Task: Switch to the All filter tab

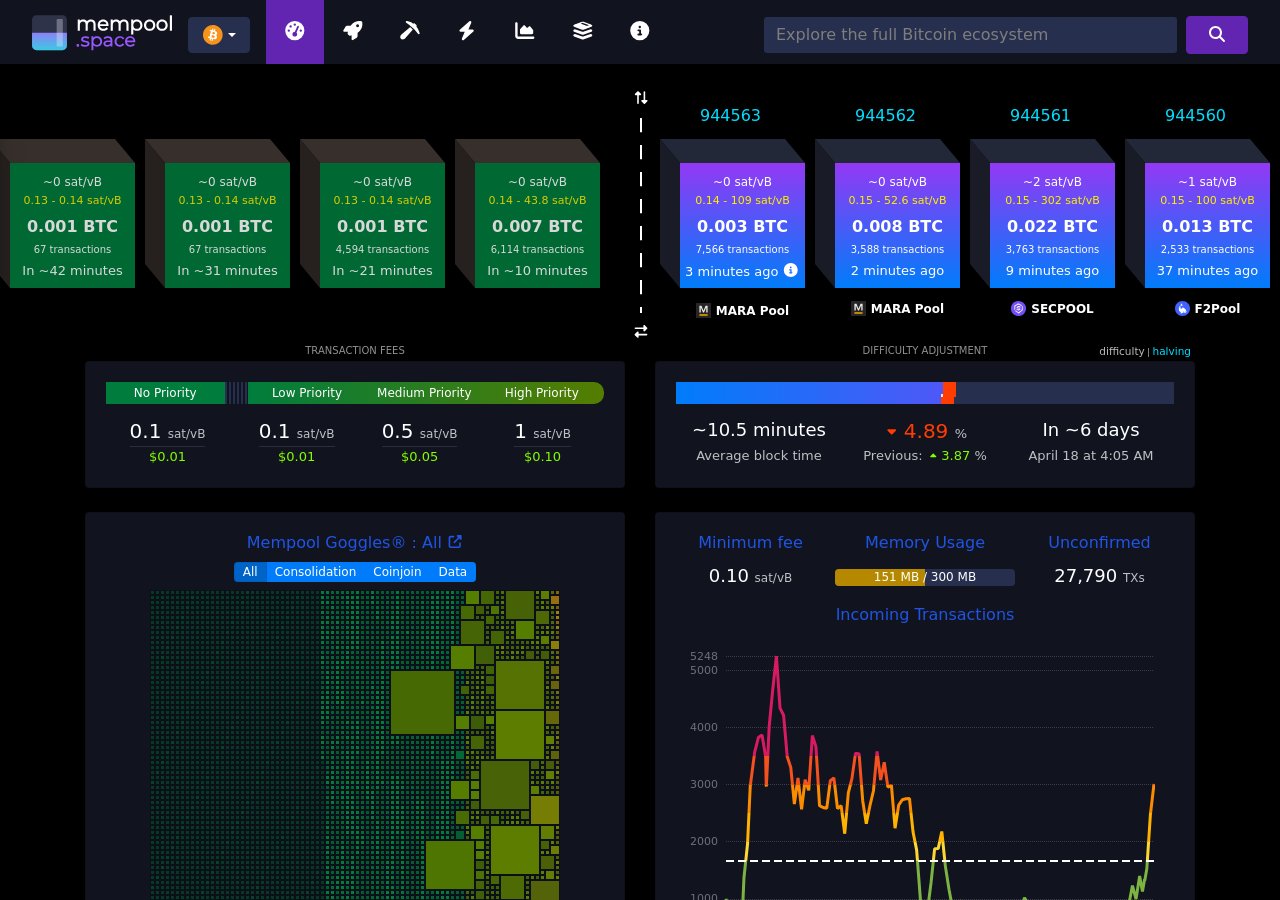Action: pyautogui.click(x=250, y=571)
